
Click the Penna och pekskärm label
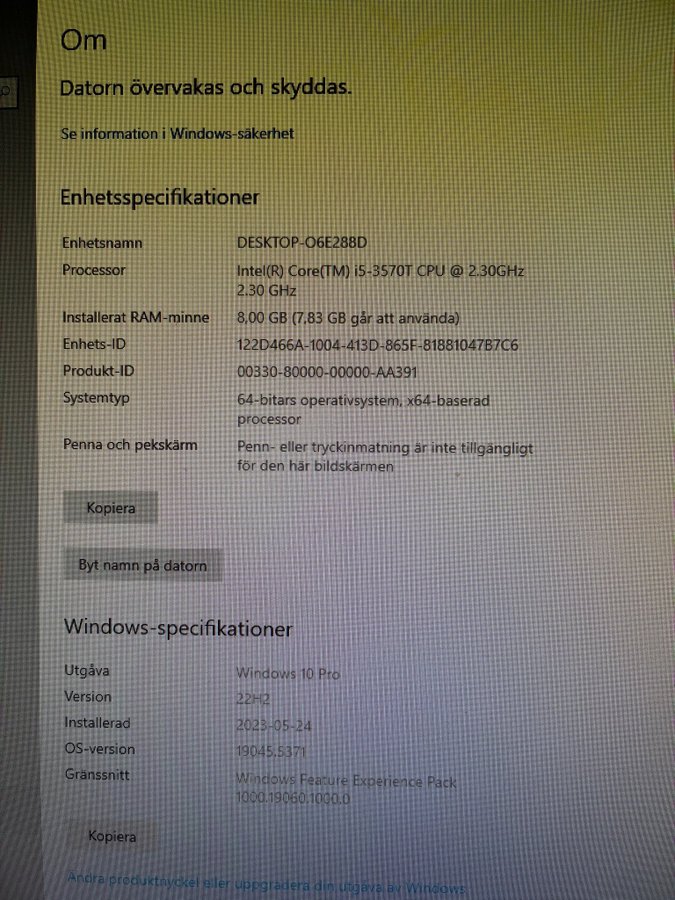[129, 445]
